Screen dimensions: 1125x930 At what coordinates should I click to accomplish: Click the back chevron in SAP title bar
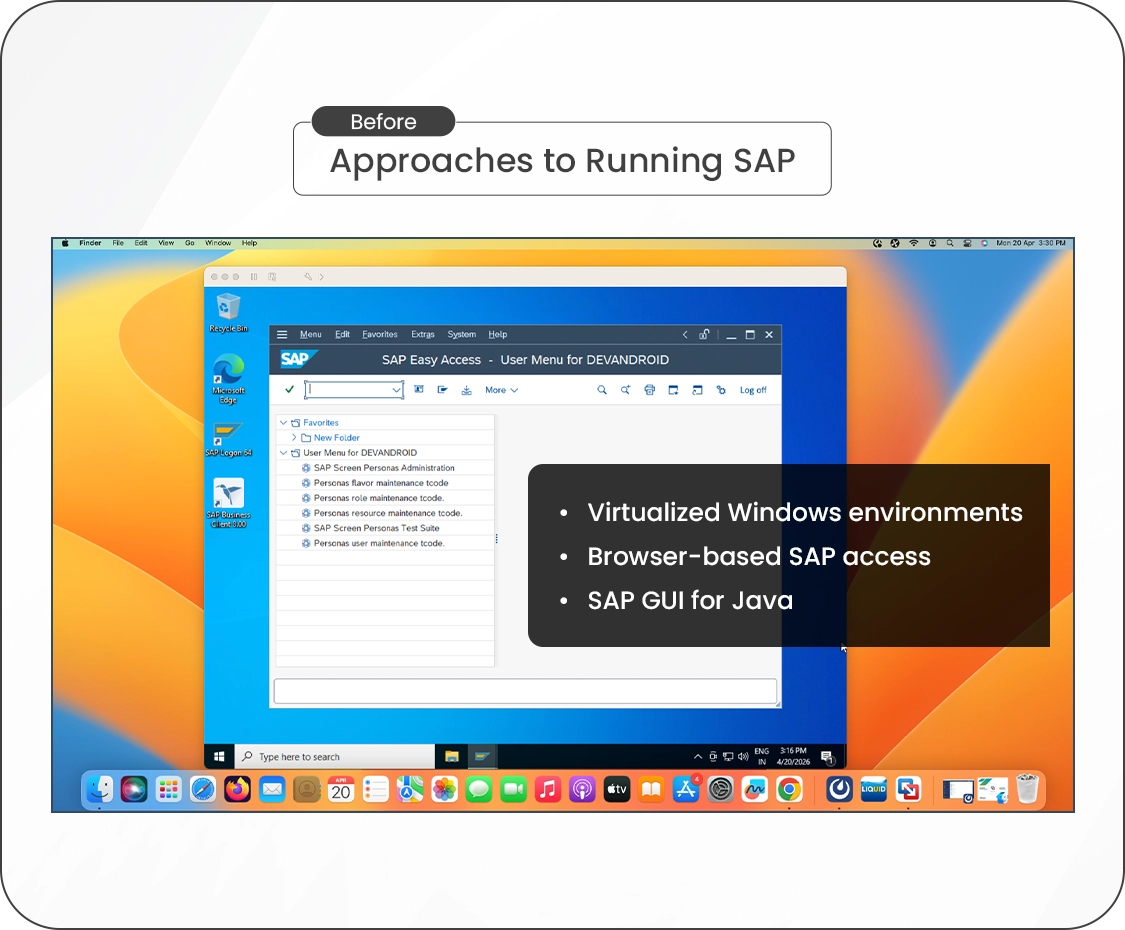click(685, 334)
